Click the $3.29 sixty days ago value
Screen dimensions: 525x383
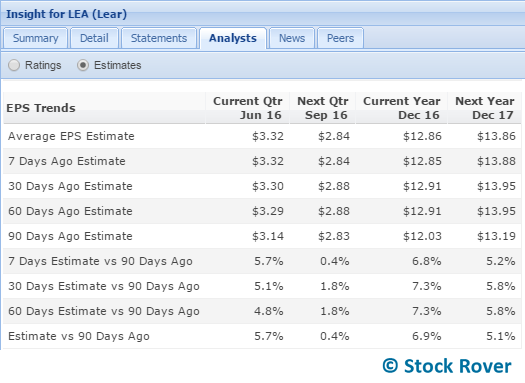(268, 211)
